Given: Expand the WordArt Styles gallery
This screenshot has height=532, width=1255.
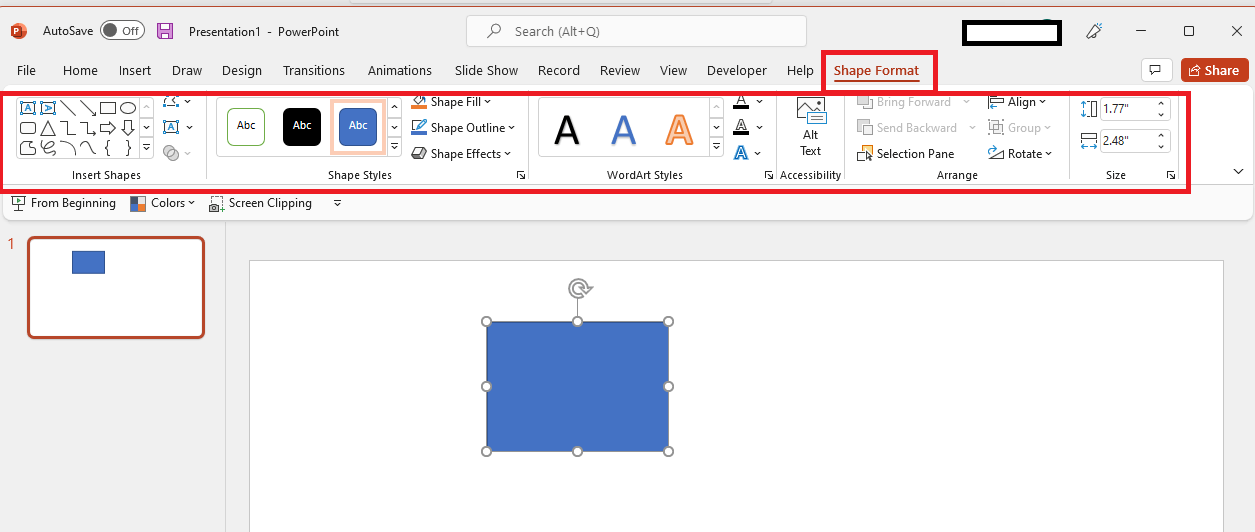Looking at the screenshot, I should pyautogui.click(x=716, y=148).
